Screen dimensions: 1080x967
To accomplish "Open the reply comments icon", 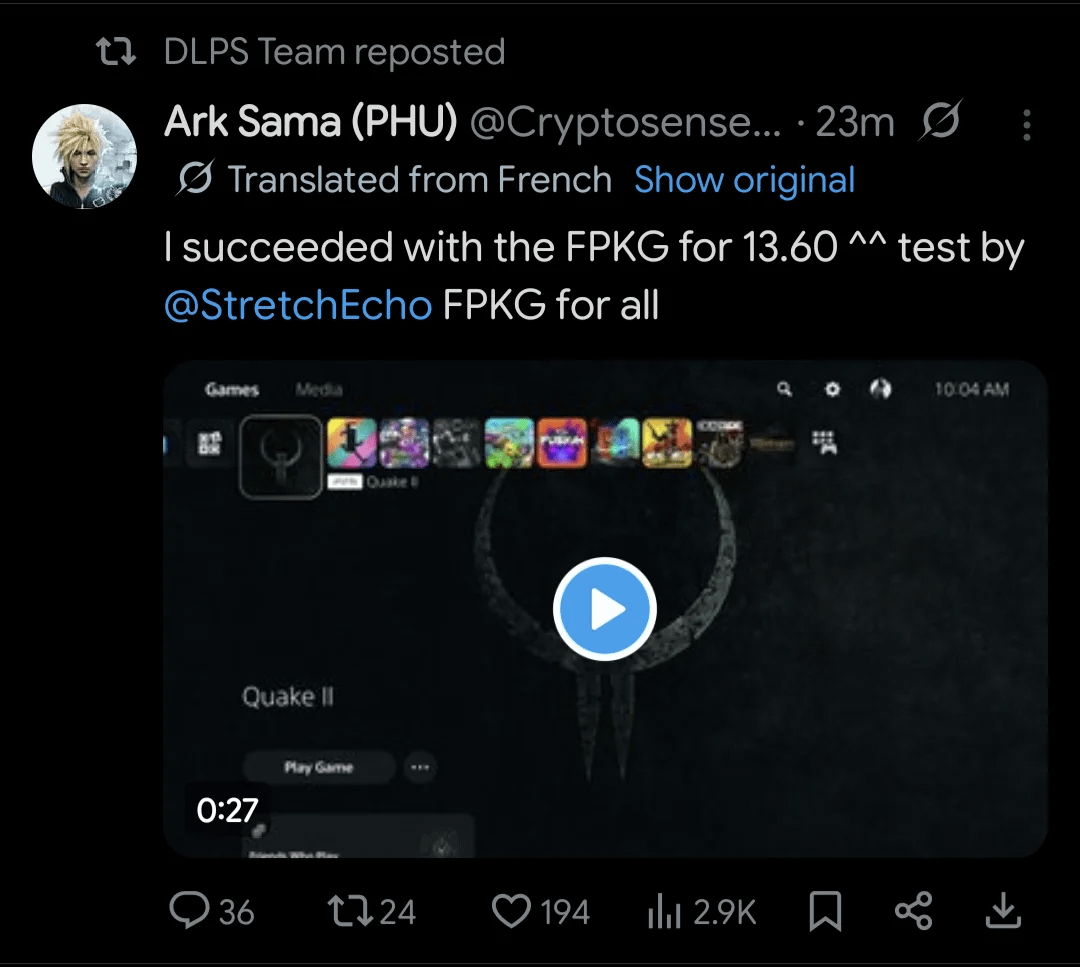I will coord(189,911).
